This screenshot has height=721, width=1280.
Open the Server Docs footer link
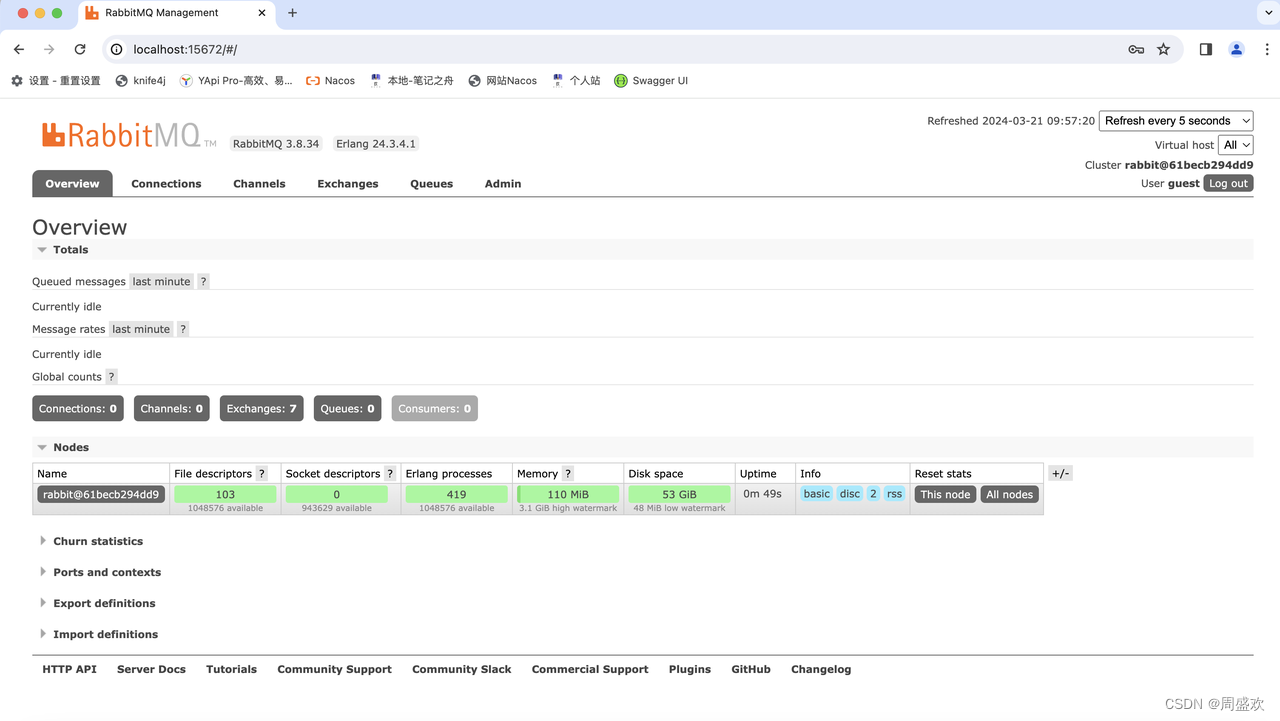pyautogui.click(x=151, y=670)
